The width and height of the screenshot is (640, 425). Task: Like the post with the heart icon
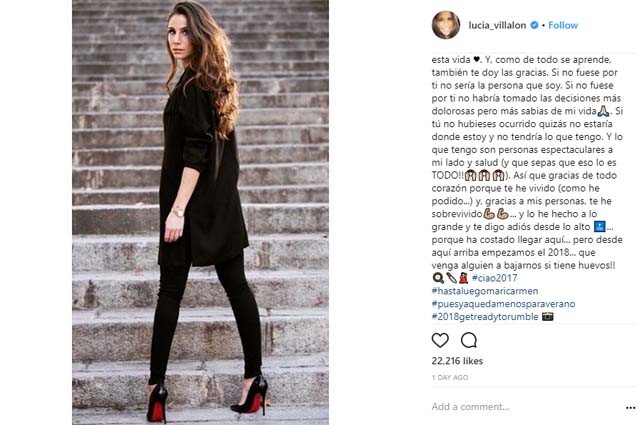[x=440, y=340]
